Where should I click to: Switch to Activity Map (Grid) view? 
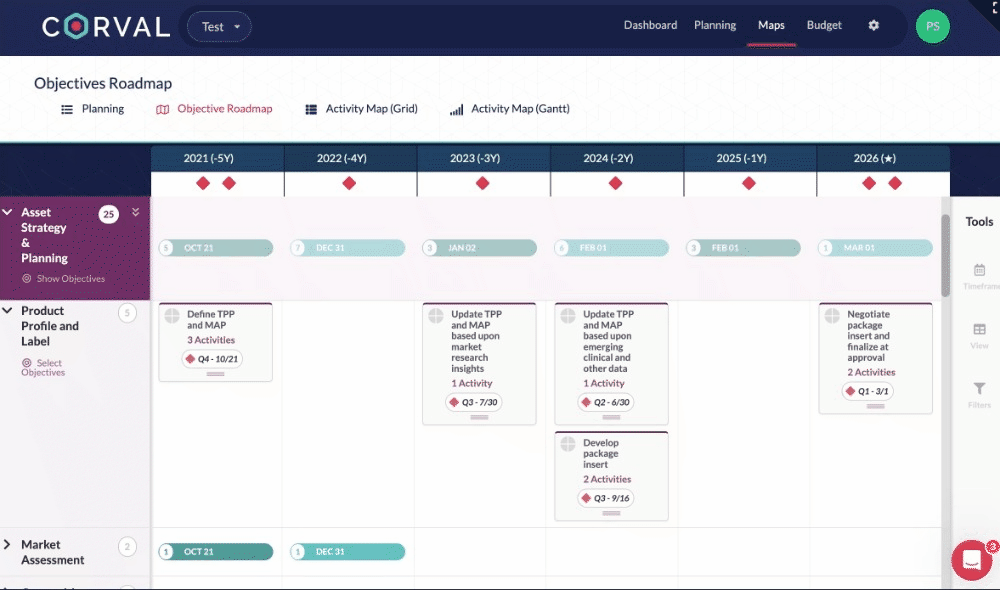pyautogui.click(x=361, y=109)
